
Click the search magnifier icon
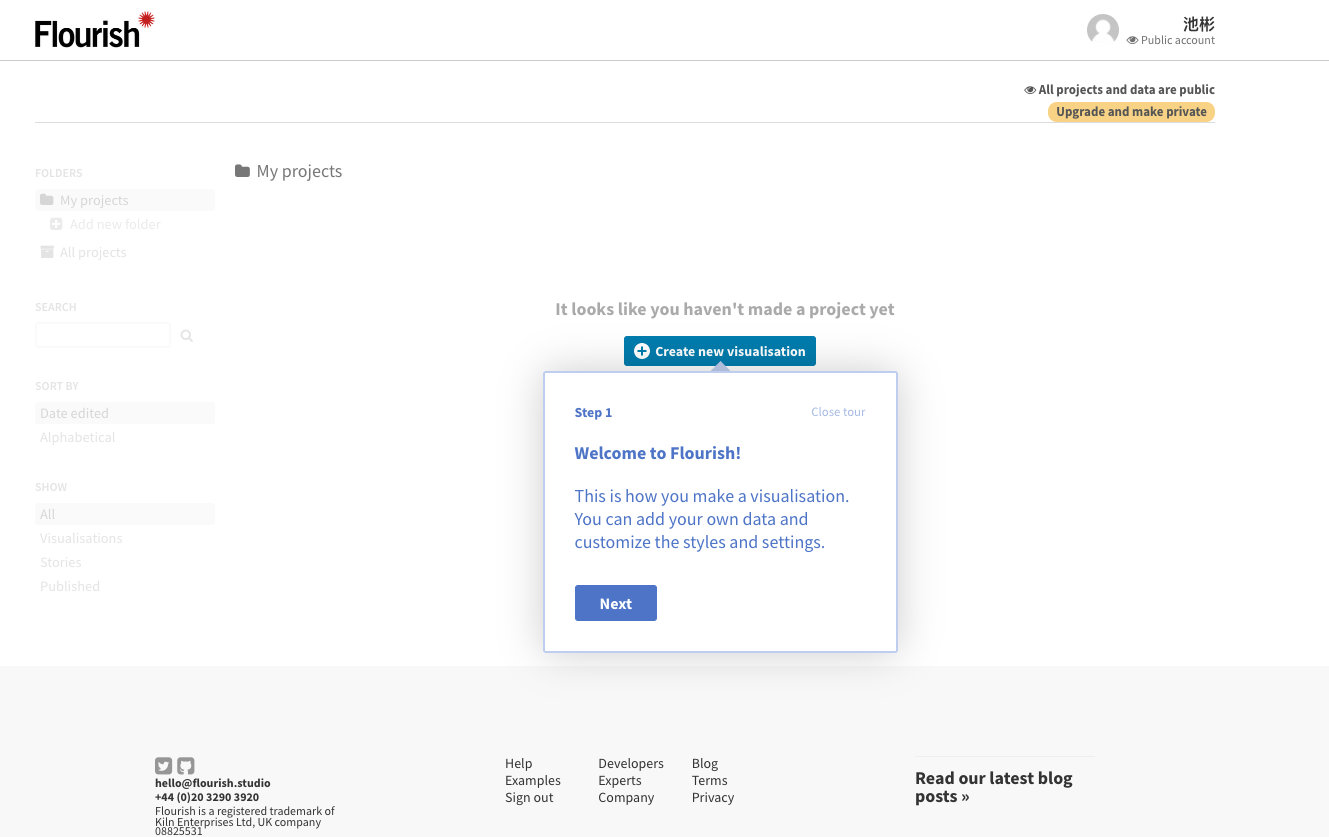186,336
